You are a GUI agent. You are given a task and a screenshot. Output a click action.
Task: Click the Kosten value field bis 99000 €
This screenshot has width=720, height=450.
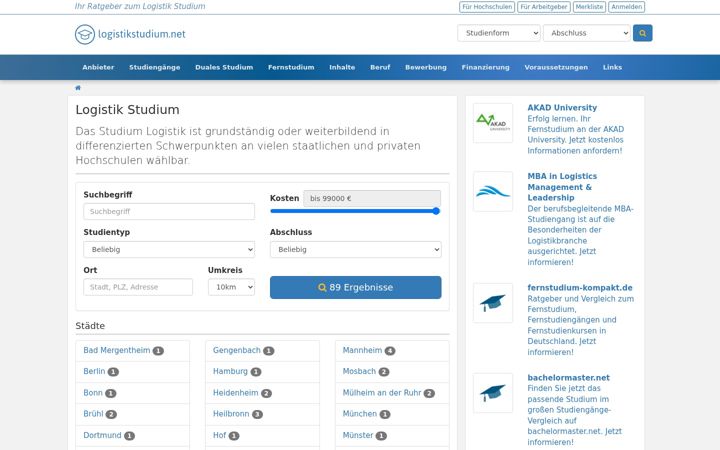coord(372,198)
